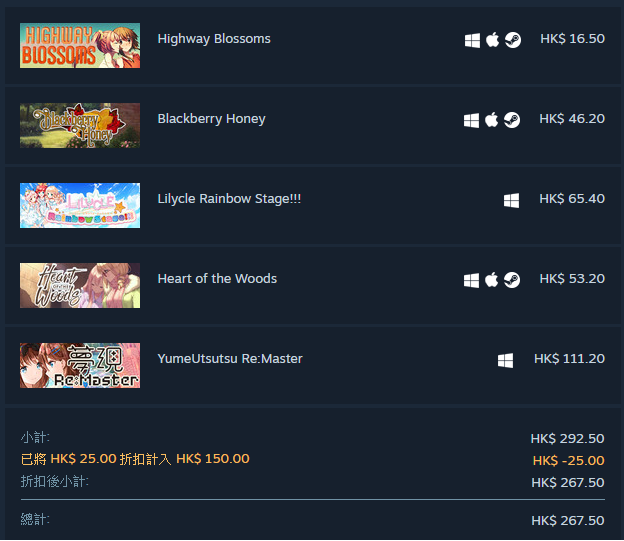Screen dimensions: 624x541
Task: Open Heart of the Woods cover image
Action: [x=80, y=285]
